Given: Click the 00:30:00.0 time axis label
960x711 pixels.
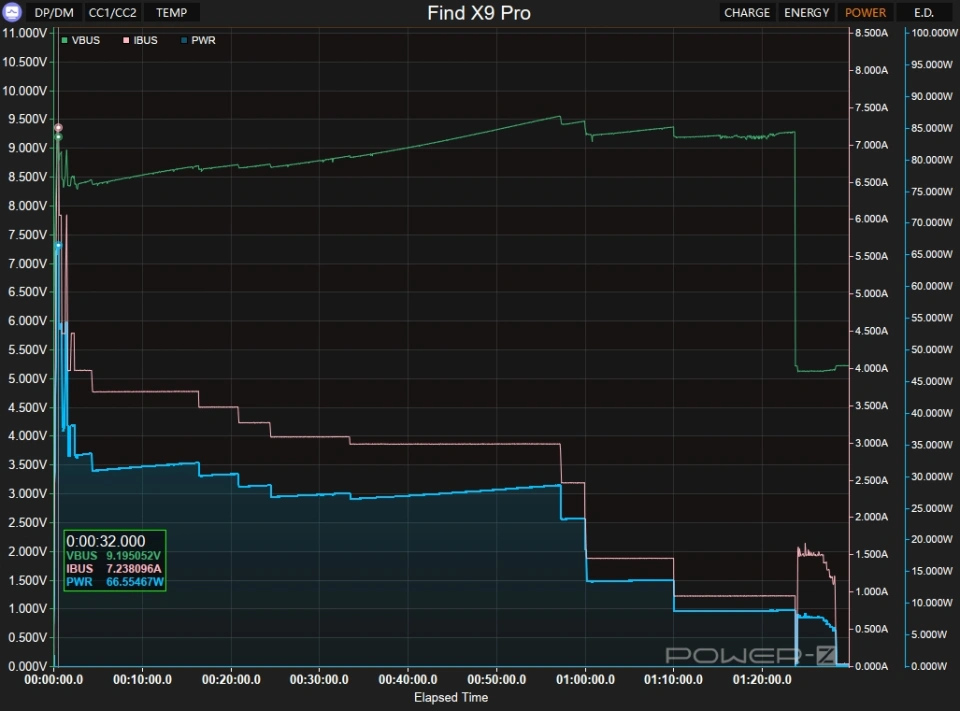Looking at the screenshot, I should pos(320,679).
